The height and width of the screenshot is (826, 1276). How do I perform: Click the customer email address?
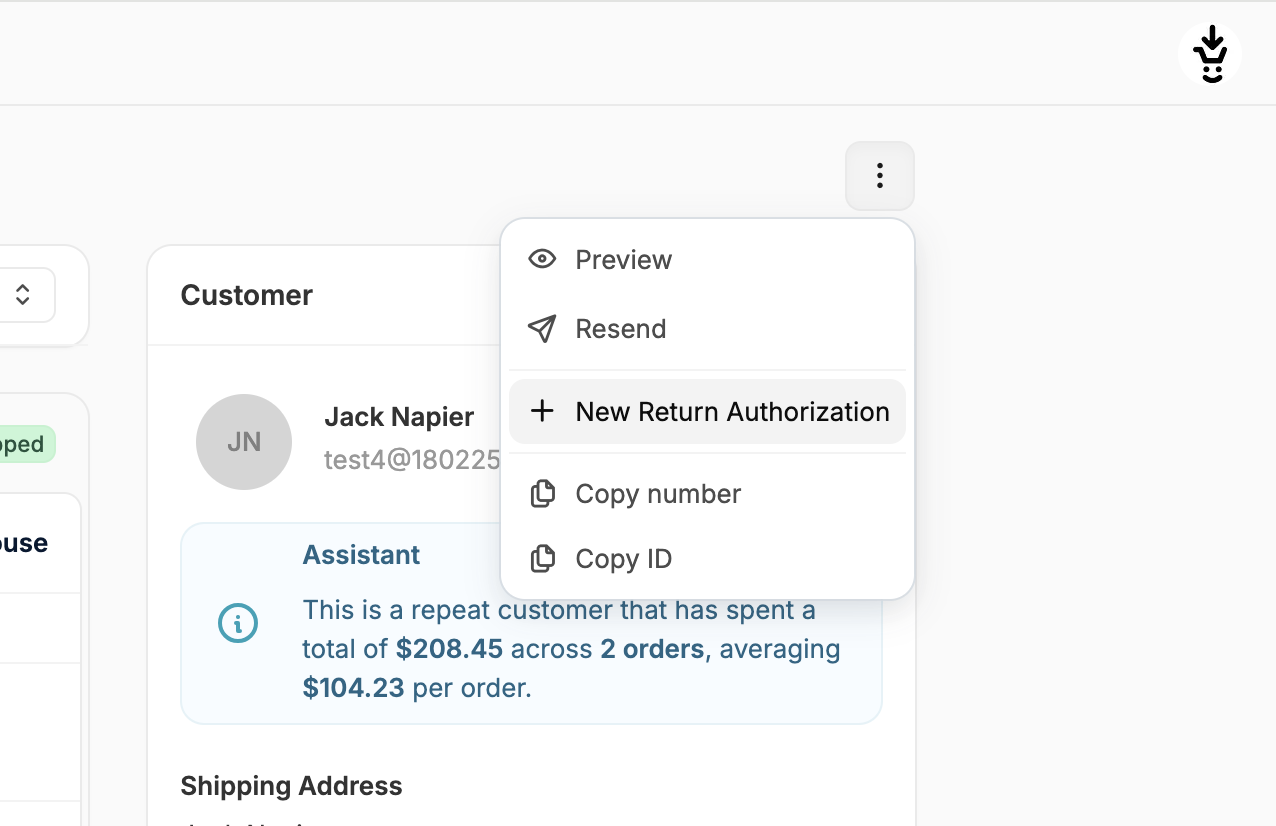[x=411, y=460]
